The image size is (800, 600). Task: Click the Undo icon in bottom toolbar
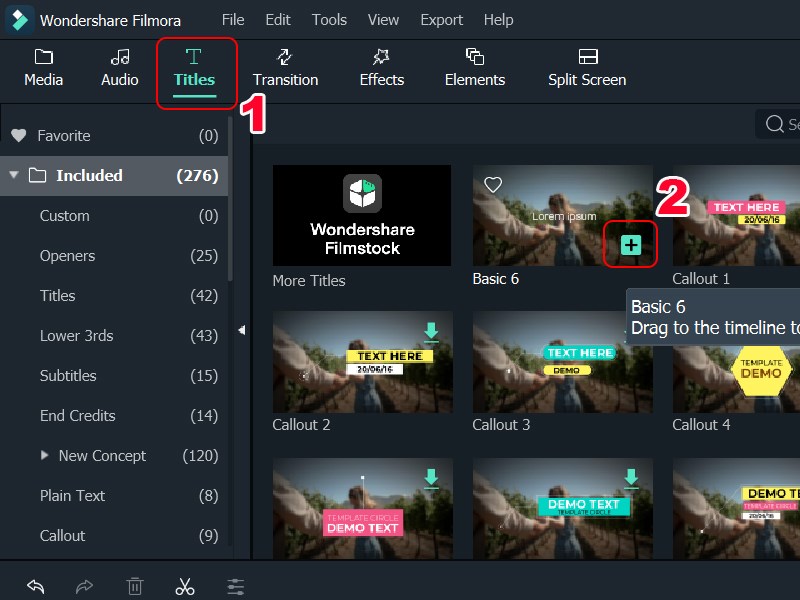point(36,586)
